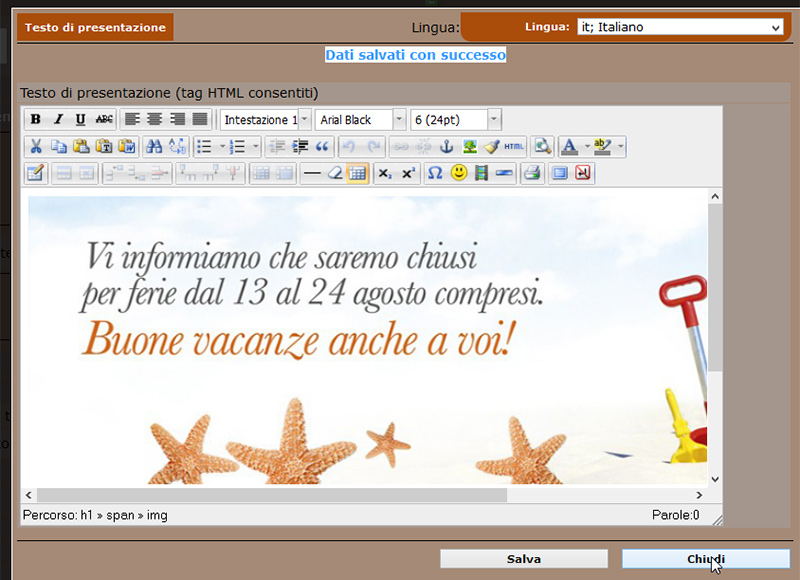Click the Chiudi button
This screenshot has height=580, width=800.
click(706, 559)
